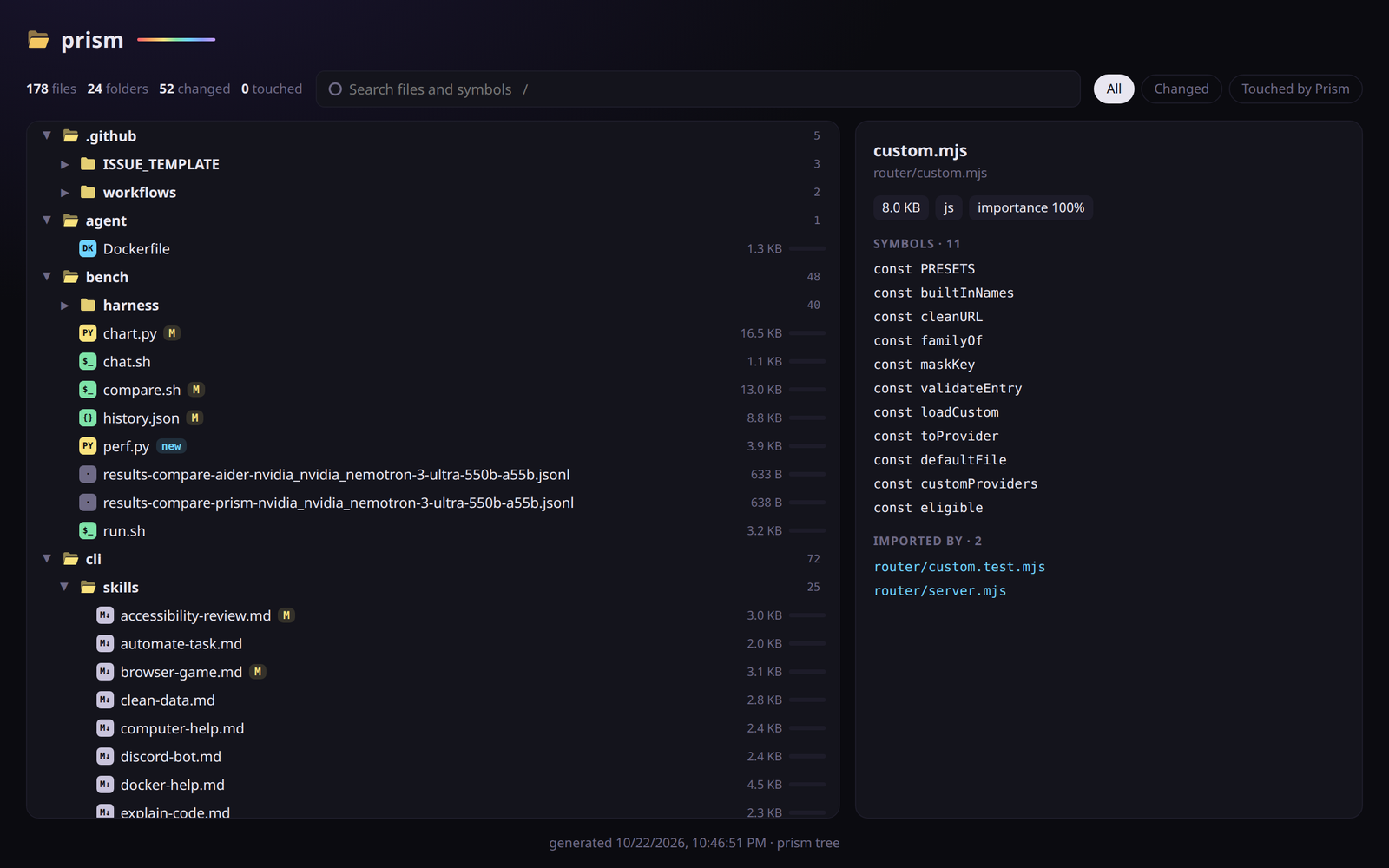The image size is (1389, 868).
Task: Click symbol const loadCustom
Action: 936,412
